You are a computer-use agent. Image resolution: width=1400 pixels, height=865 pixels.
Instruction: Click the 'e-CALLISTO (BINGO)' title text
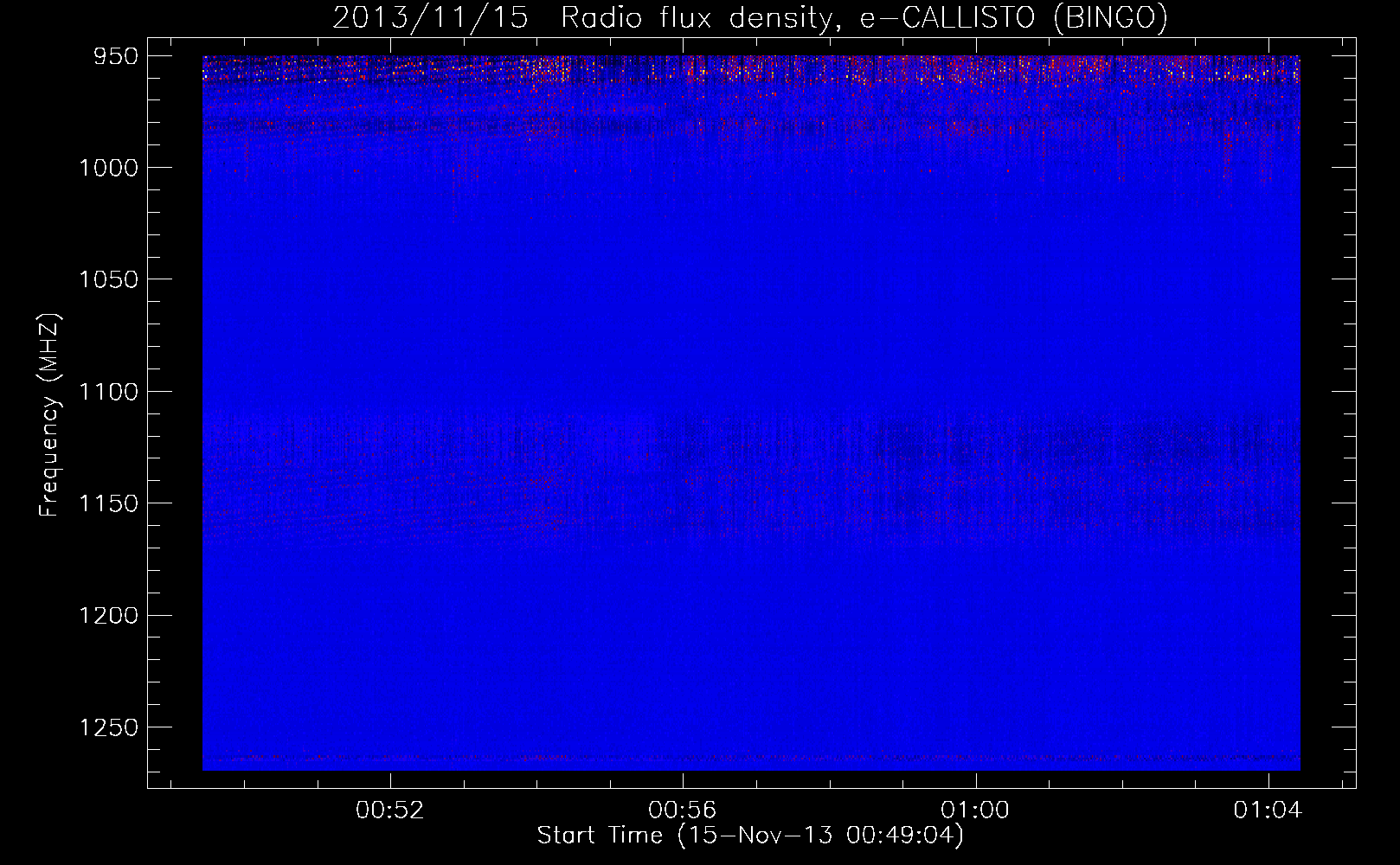point(1013,17)
